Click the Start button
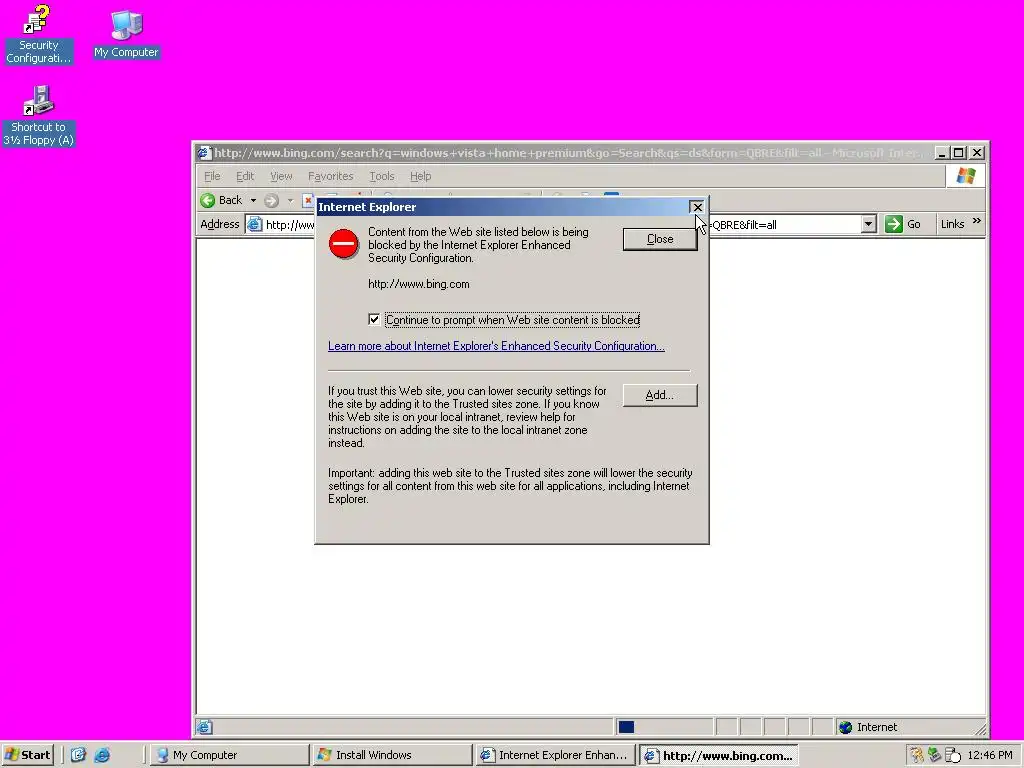 coord(27,755)
